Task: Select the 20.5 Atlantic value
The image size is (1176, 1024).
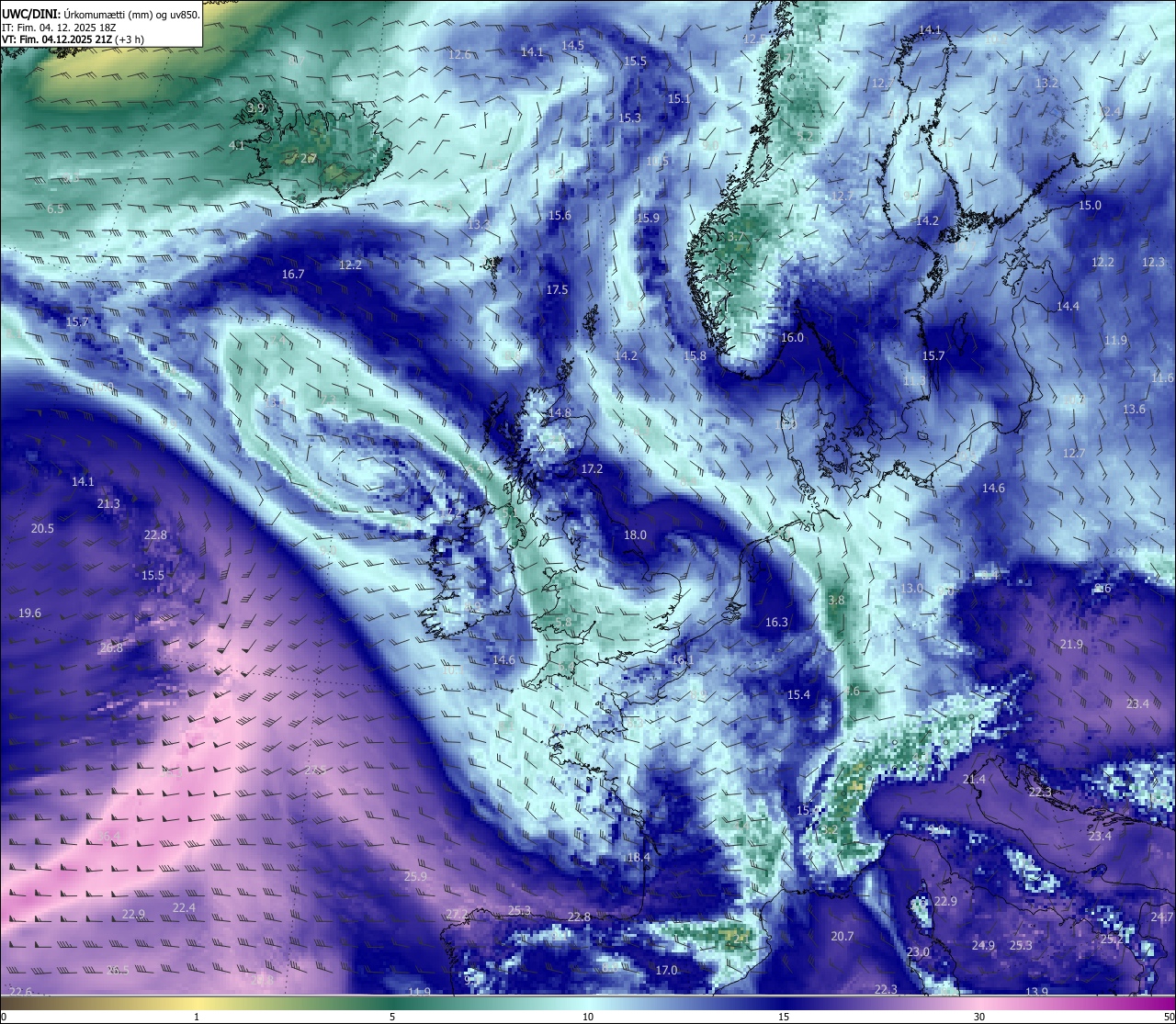Action: (42, 529)
